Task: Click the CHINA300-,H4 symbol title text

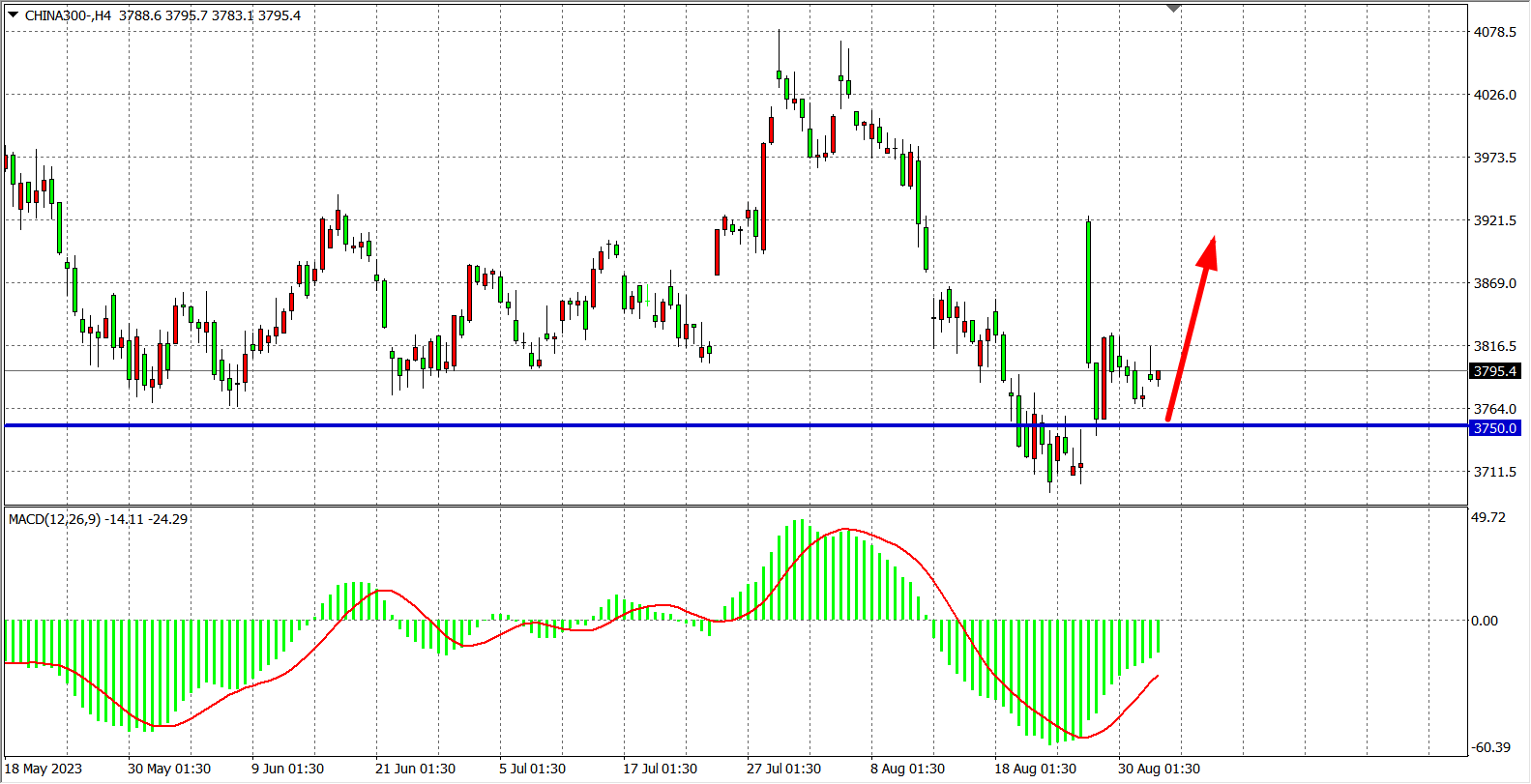Action: point(68,15)
